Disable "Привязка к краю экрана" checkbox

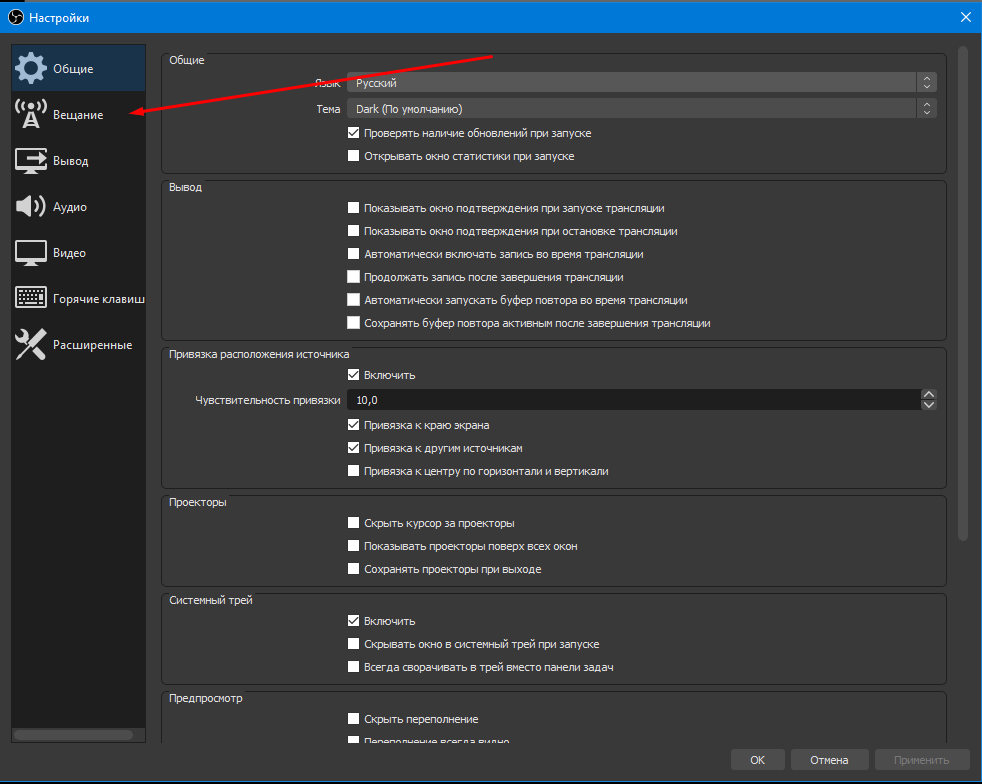click(353, 425)
